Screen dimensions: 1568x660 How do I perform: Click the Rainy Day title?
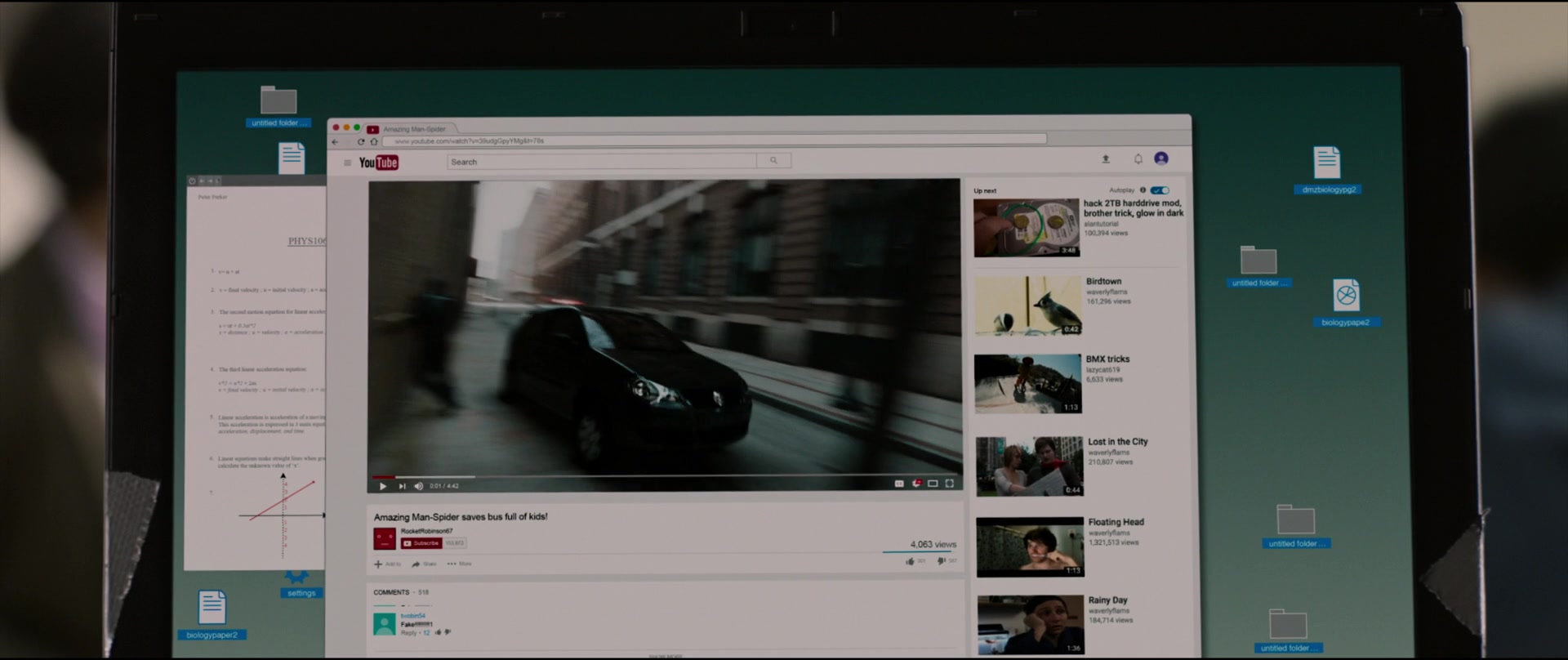coord(1107,600)
